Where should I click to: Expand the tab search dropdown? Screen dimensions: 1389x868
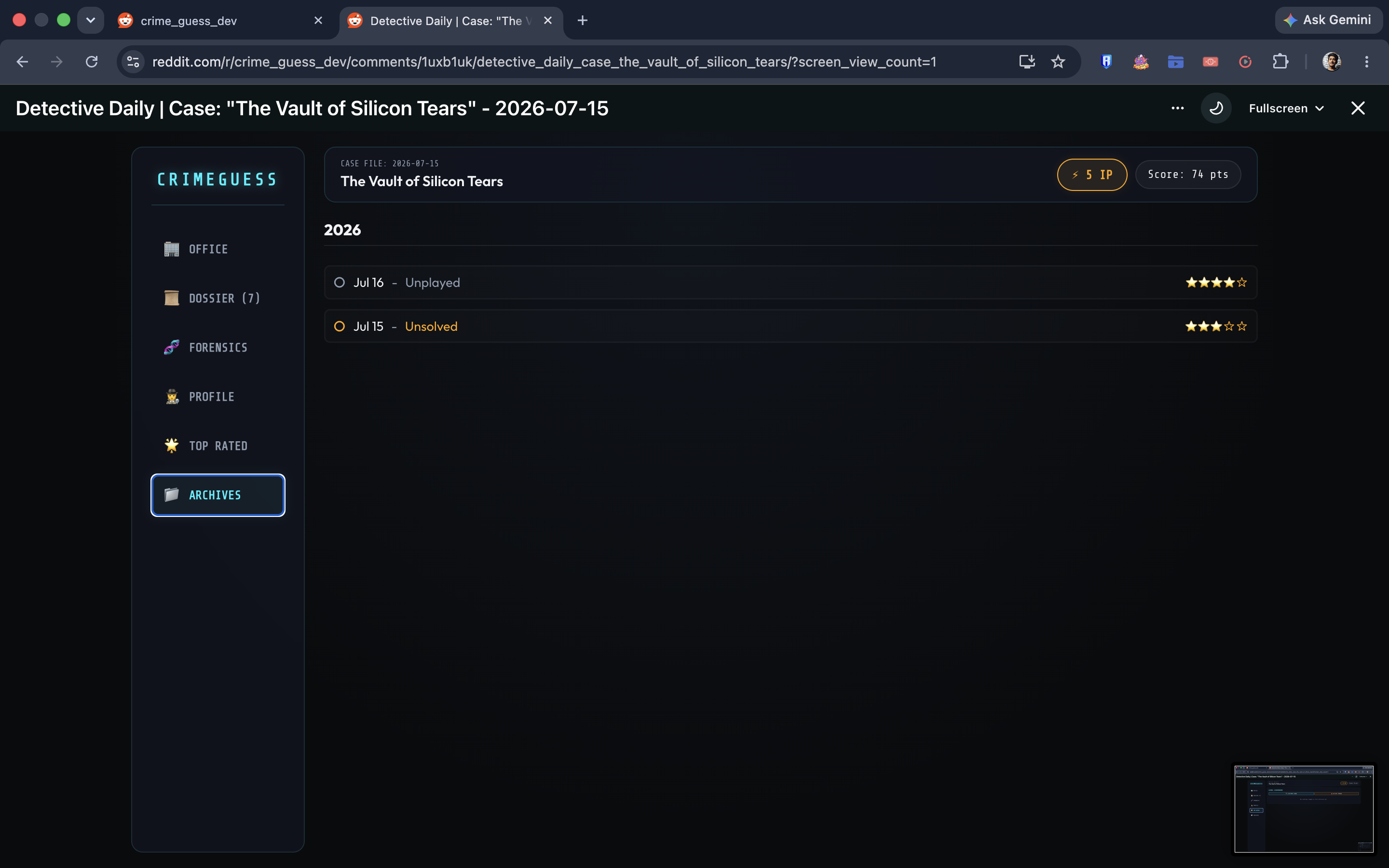pos(91,21)
